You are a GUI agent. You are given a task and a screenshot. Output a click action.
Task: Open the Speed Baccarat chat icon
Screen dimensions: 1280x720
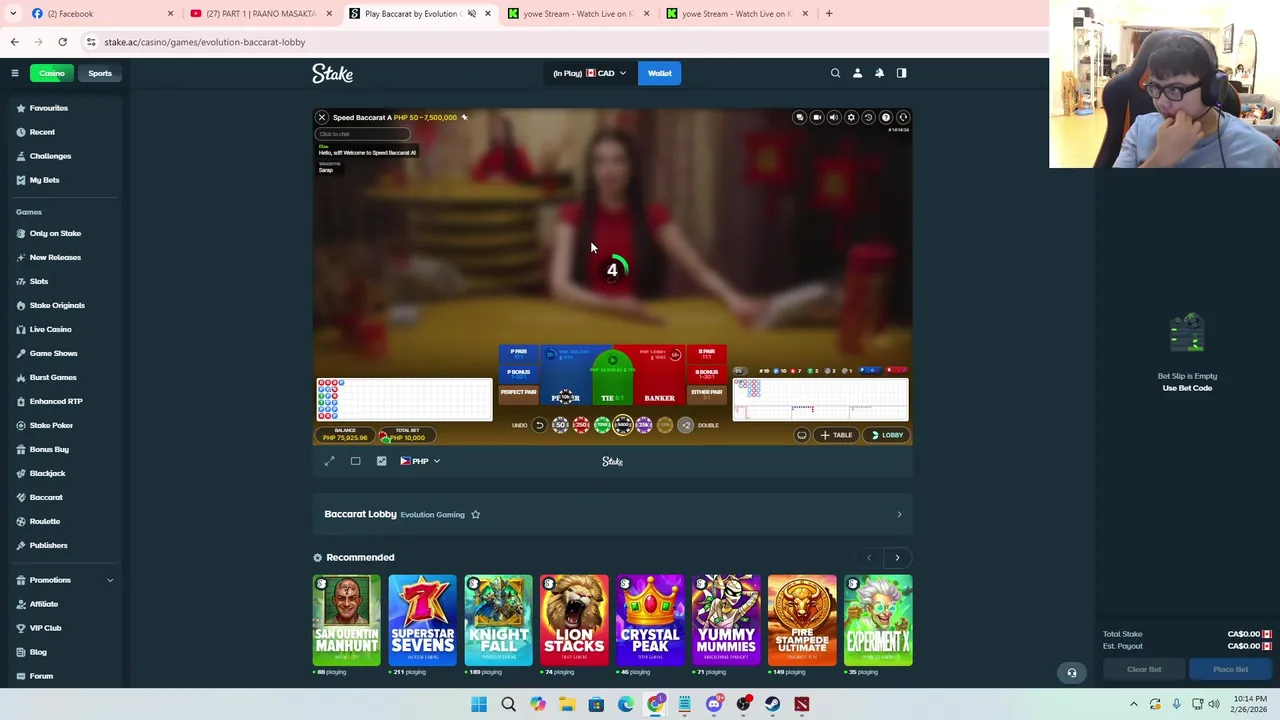tap(800, 117)
